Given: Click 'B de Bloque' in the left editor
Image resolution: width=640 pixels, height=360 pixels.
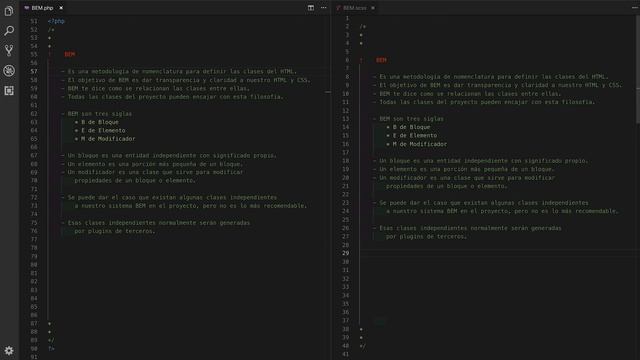Looking at the screenshot, I should (100, 122).
